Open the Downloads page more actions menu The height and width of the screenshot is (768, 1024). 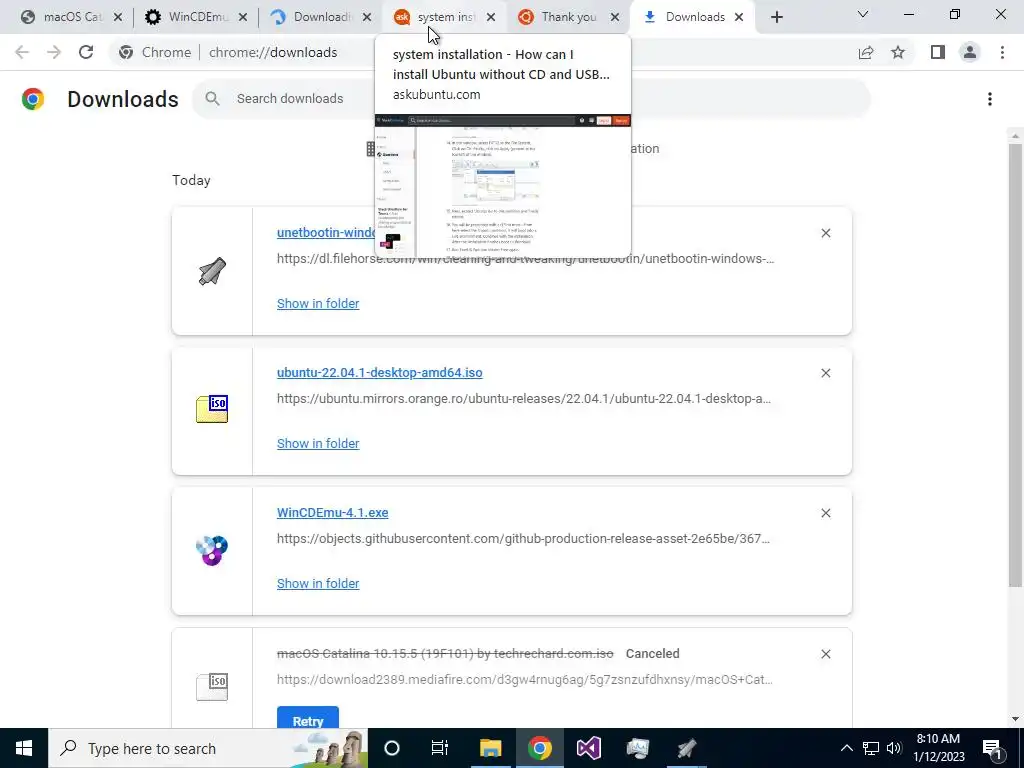pos(990,99)
